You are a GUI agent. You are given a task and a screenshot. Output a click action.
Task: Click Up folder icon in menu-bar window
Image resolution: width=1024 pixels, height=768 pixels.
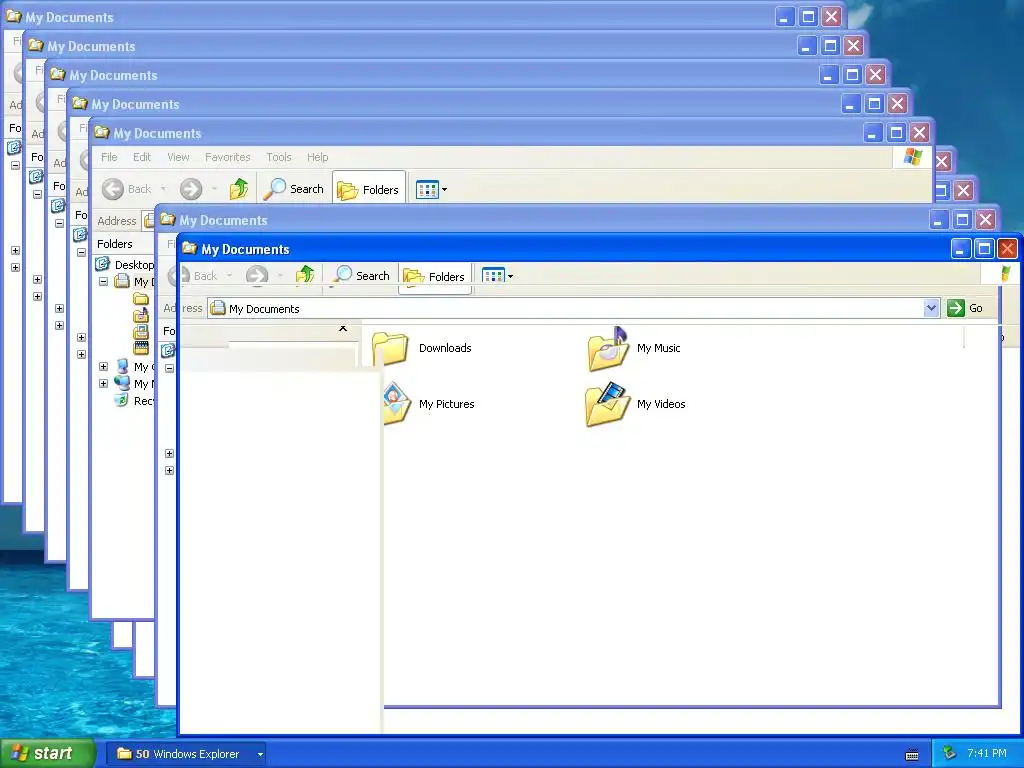click(x=239, y=189)
